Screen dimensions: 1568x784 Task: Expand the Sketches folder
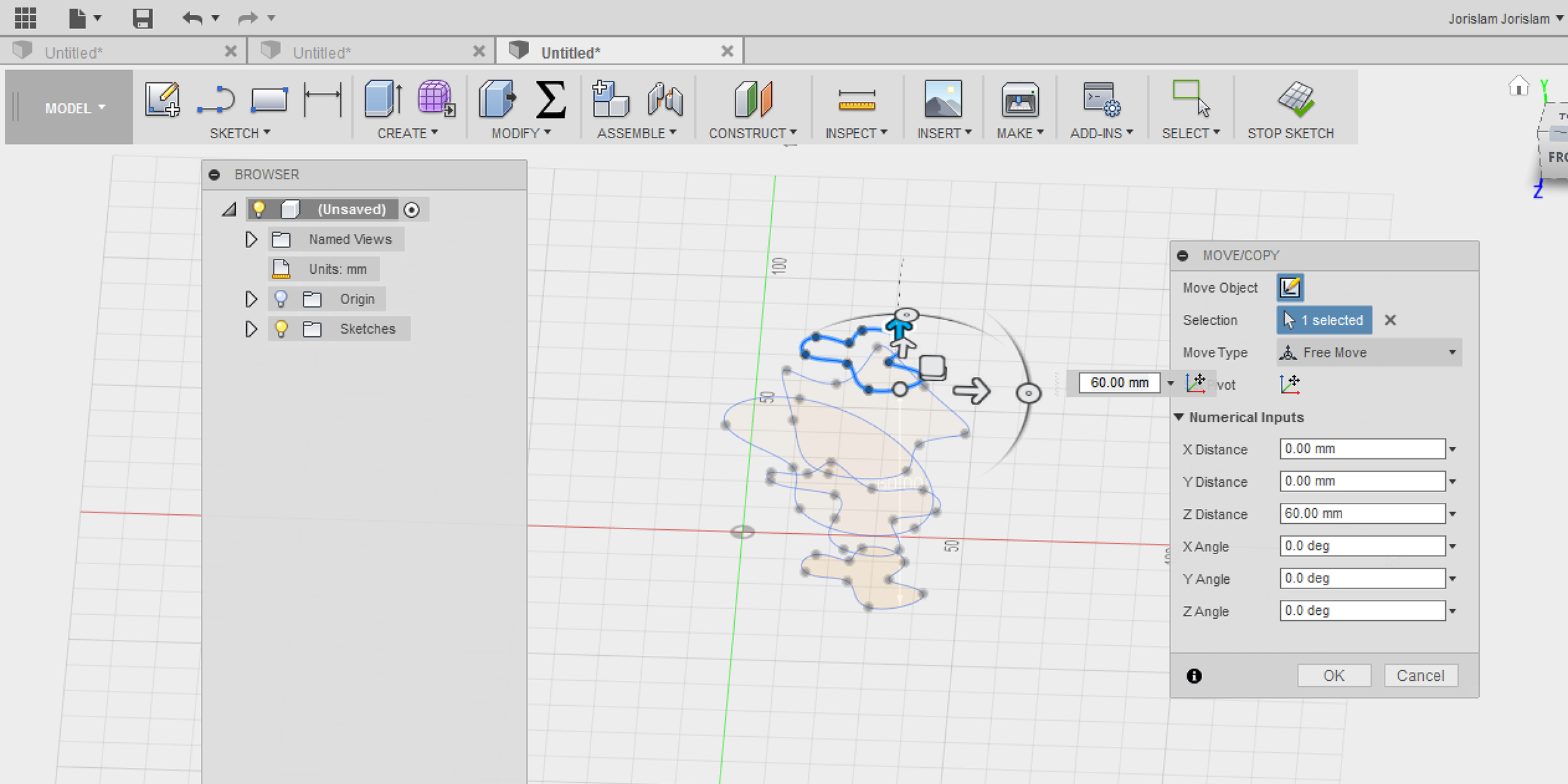(251, 328)
